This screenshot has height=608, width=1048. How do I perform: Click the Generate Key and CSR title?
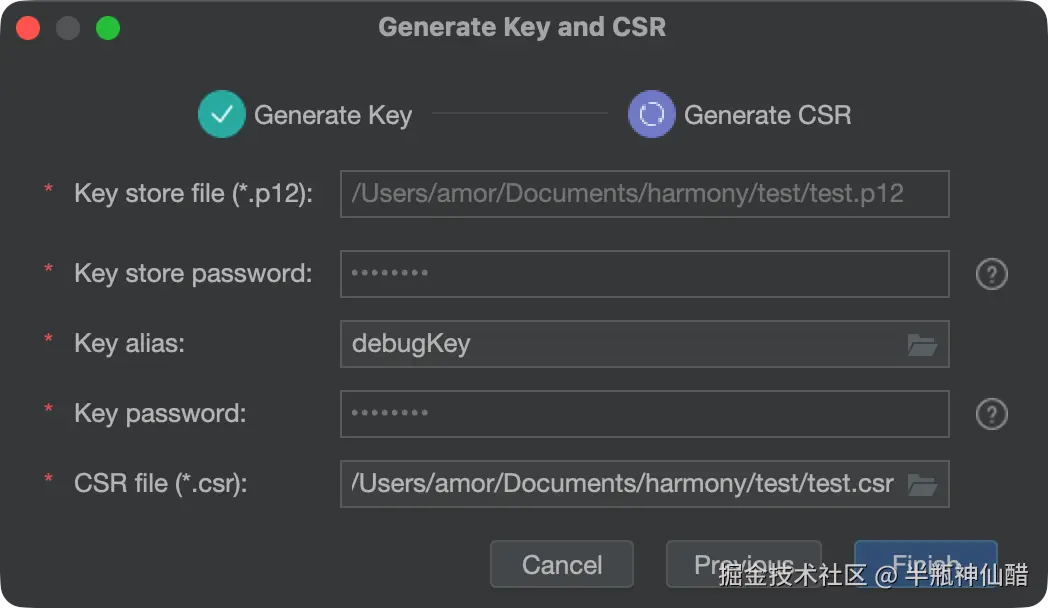coord(522,27)
